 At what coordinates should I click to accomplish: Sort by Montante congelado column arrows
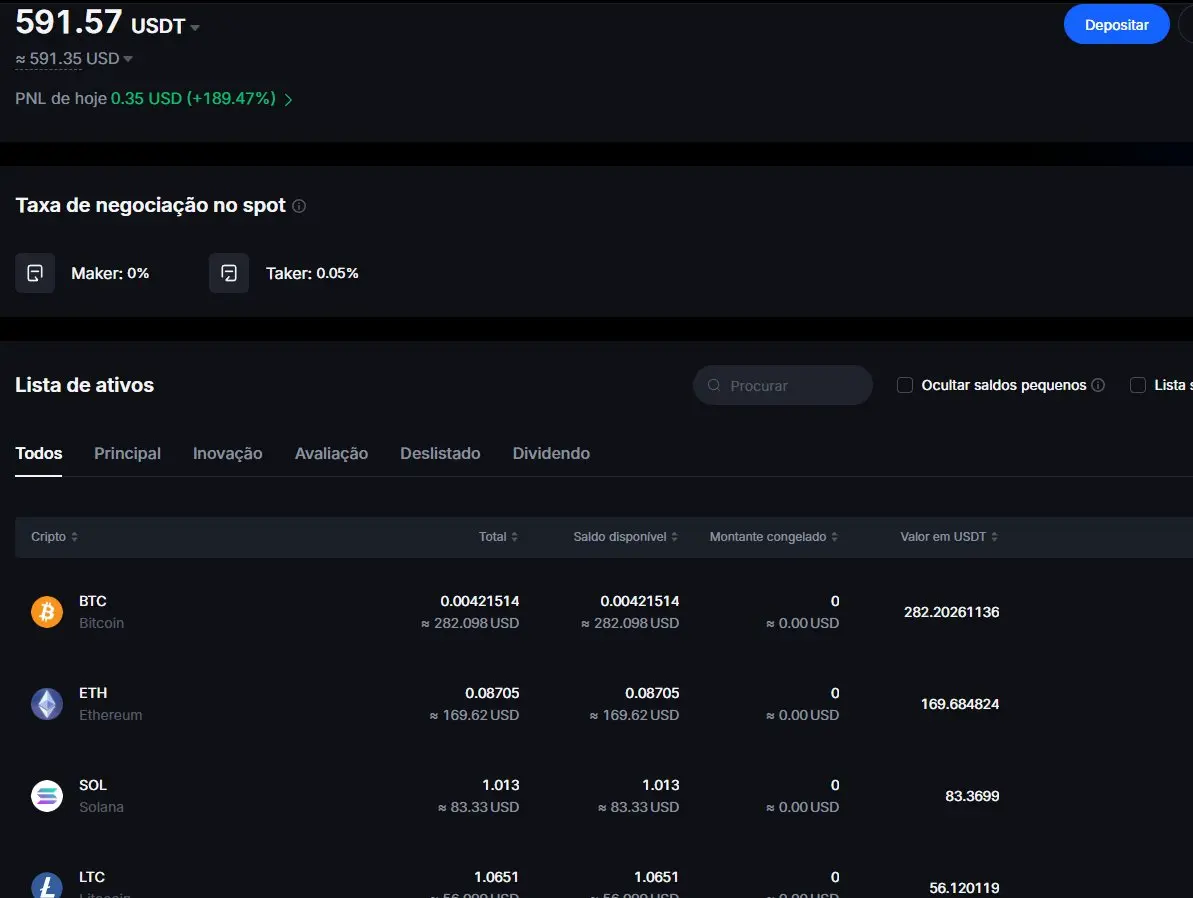coord(835,537)
